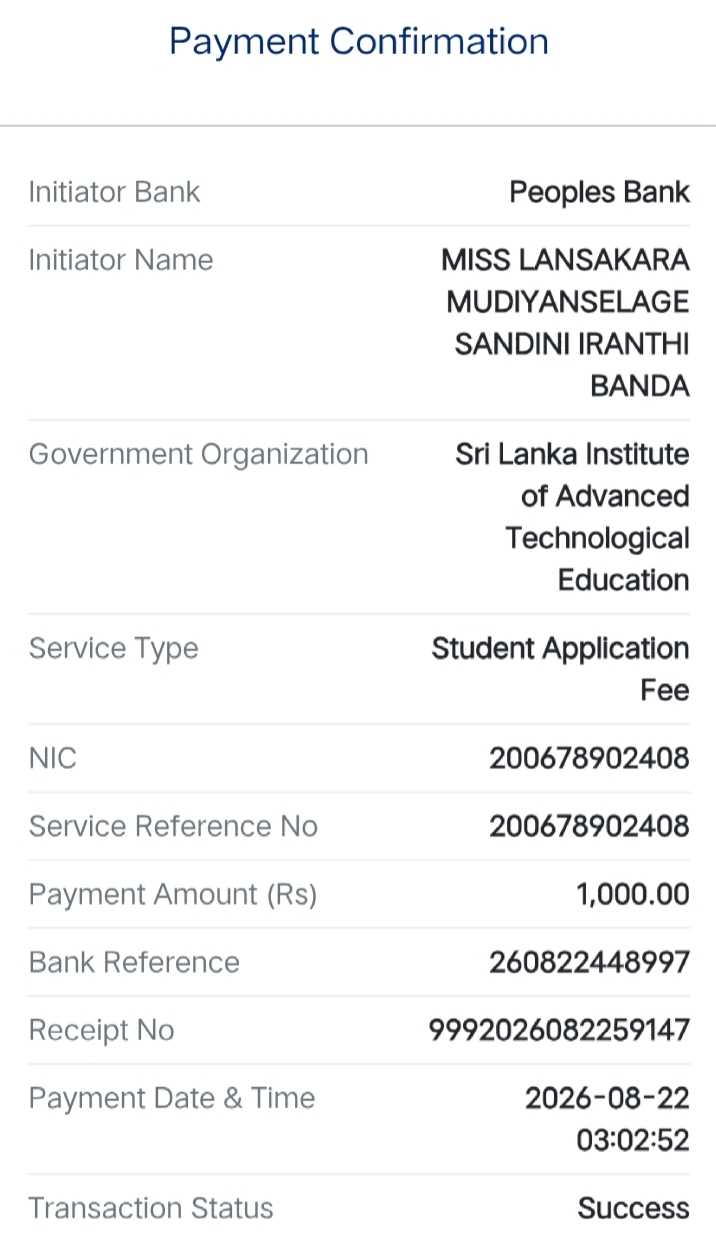Tap the Student Application Fee value
The image size is (716, 1236).
tap(561, 669)
